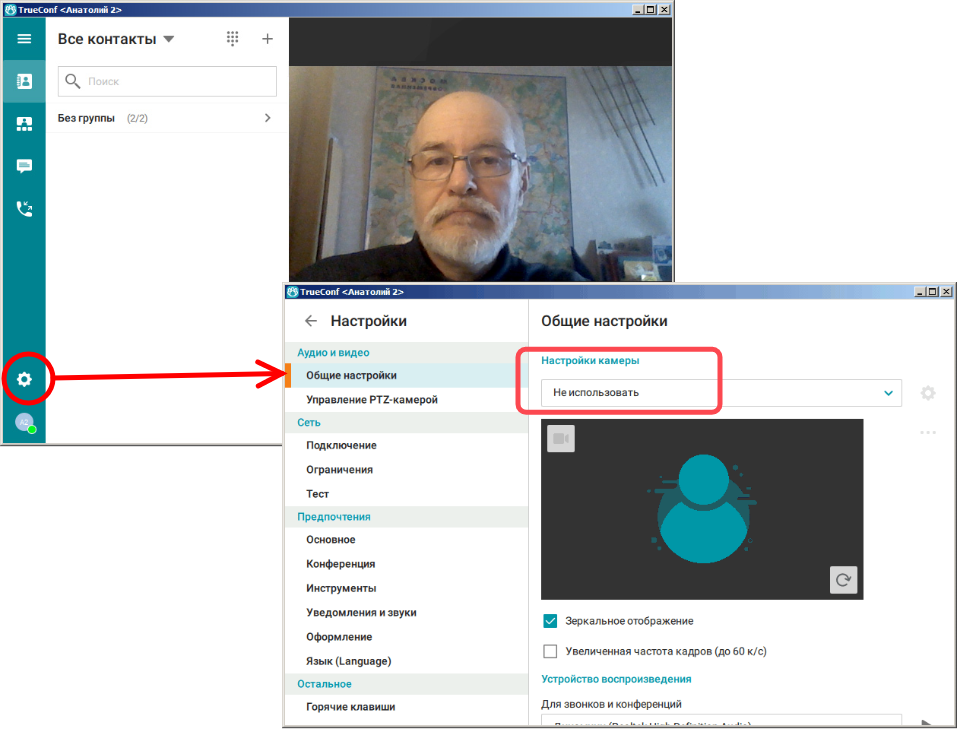Click the refresh button on camera preview
Image resolution: width=960 pixels, height=732 pixels.
pos(844,580)
